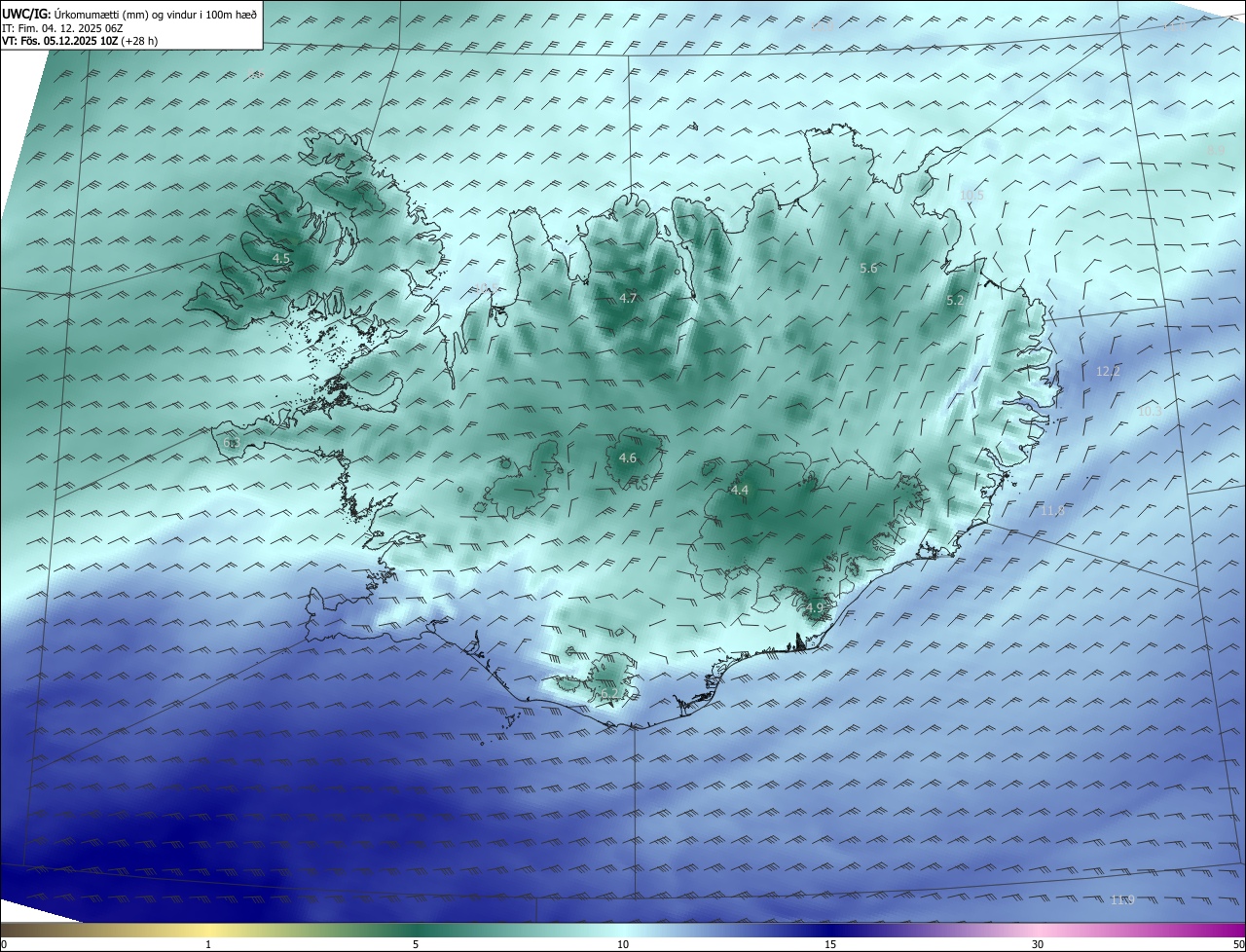Click the 'UWC/IG: Úrkomumætti (mm)' title line
Viewport: 1246px width, 952px height.
pyautogui.click(x=129, y=13)
